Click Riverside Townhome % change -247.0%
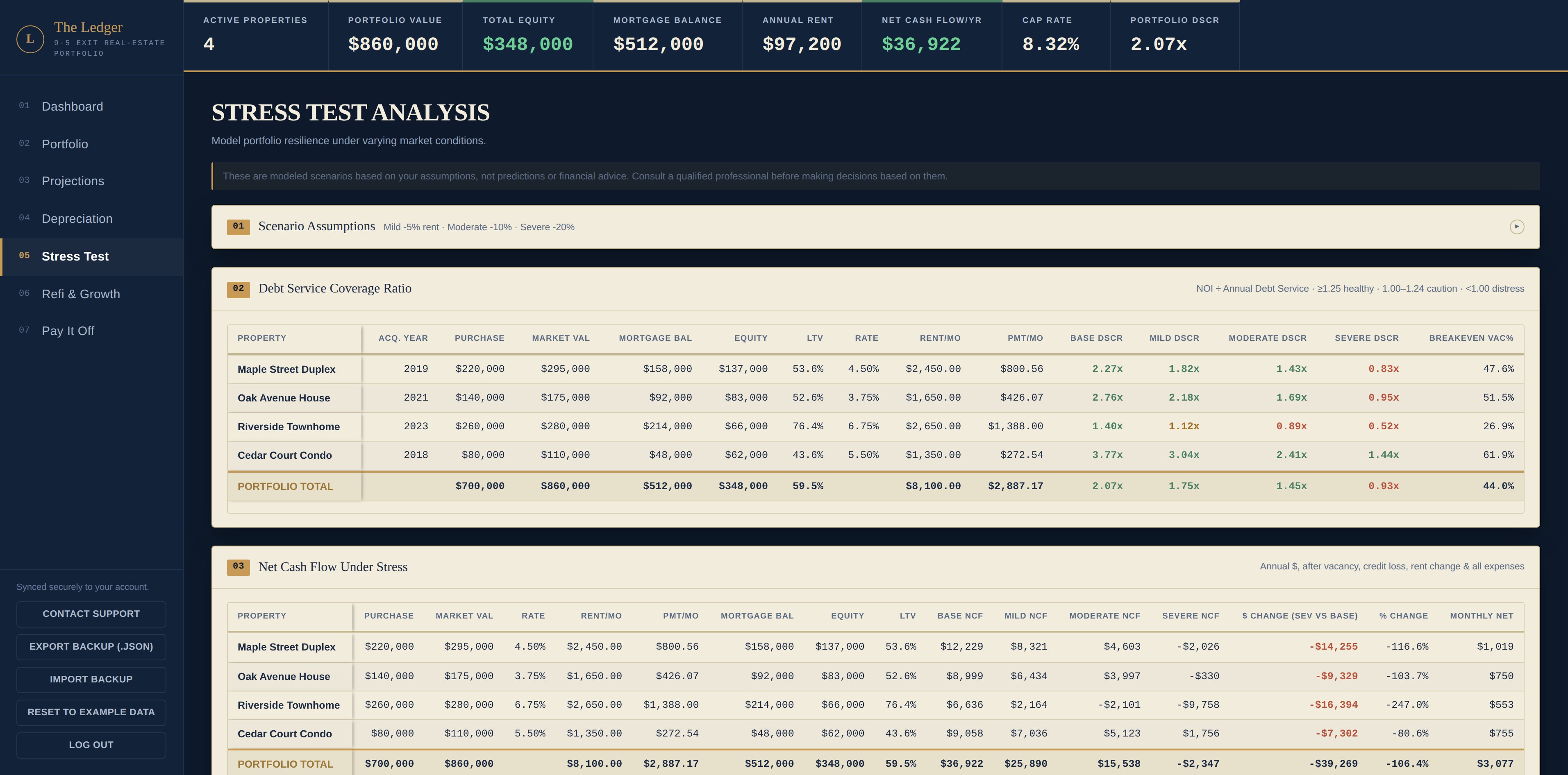 pyautogui.click(x=1407, y=705)
